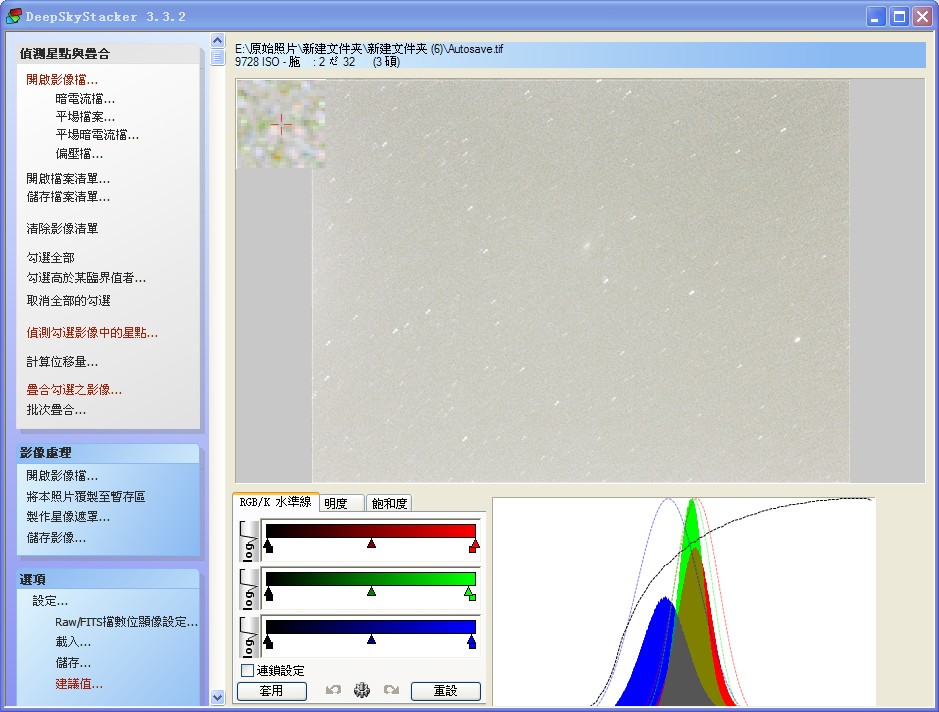Select the green channel midtone slider marker
Screen dimensions: 939x712
pyautogui.click(x=371, y=592)
